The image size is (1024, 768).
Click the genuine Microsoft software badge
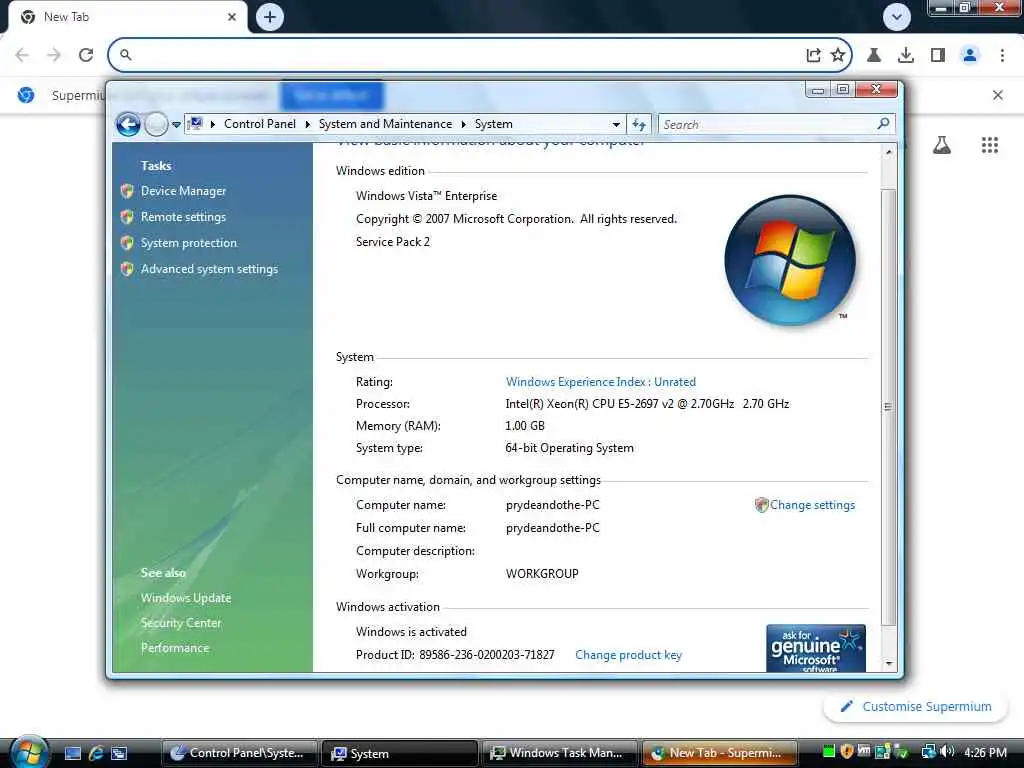point(816,648)
